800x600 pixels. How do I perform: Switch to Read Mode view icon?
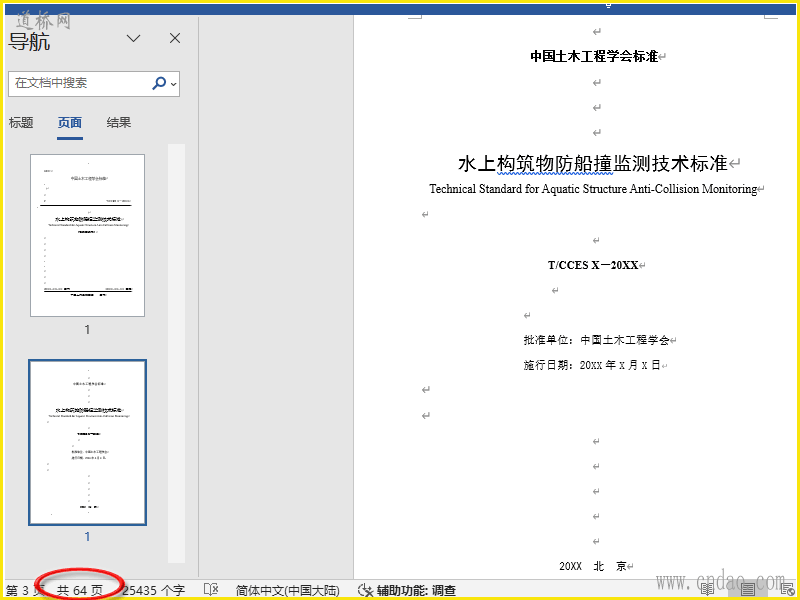click(x=707, y=589)
